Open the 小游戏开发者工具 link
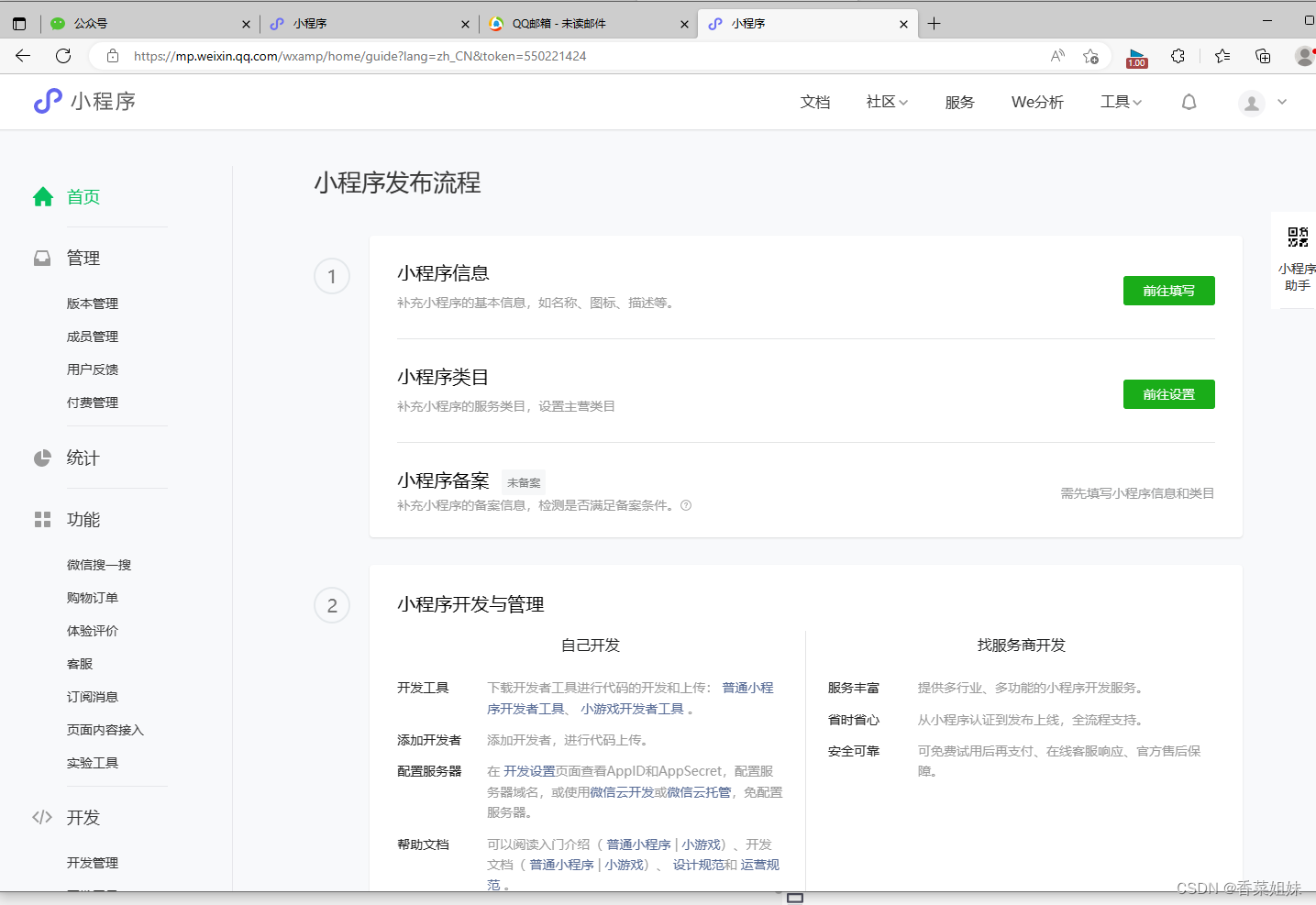 coord(632,709)
